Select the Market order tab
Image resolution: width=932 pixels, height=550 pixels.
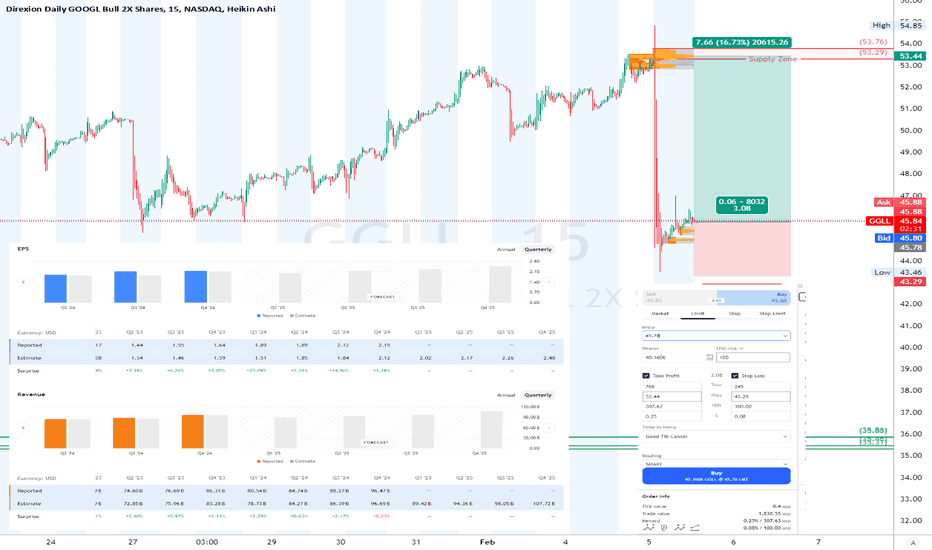pyautogui.click(x=660, y=313)
